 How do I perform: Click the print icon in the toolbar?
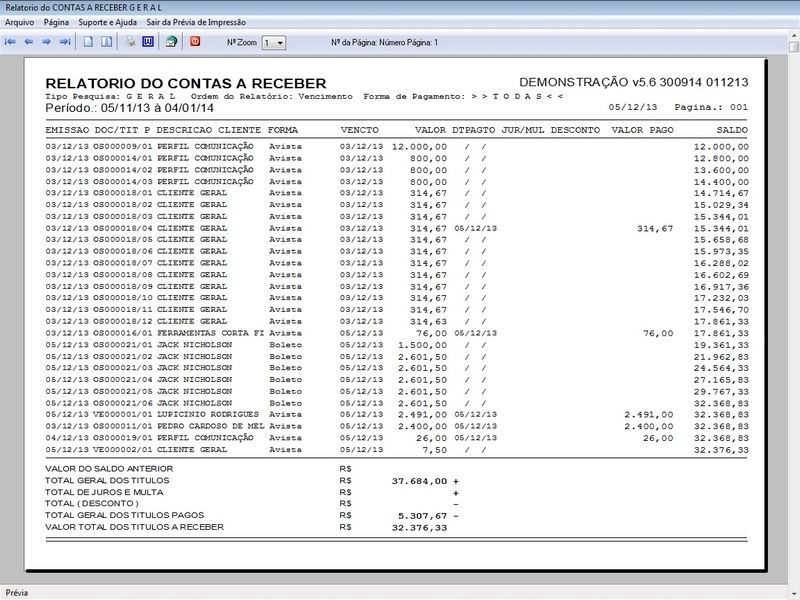point(129,40)
